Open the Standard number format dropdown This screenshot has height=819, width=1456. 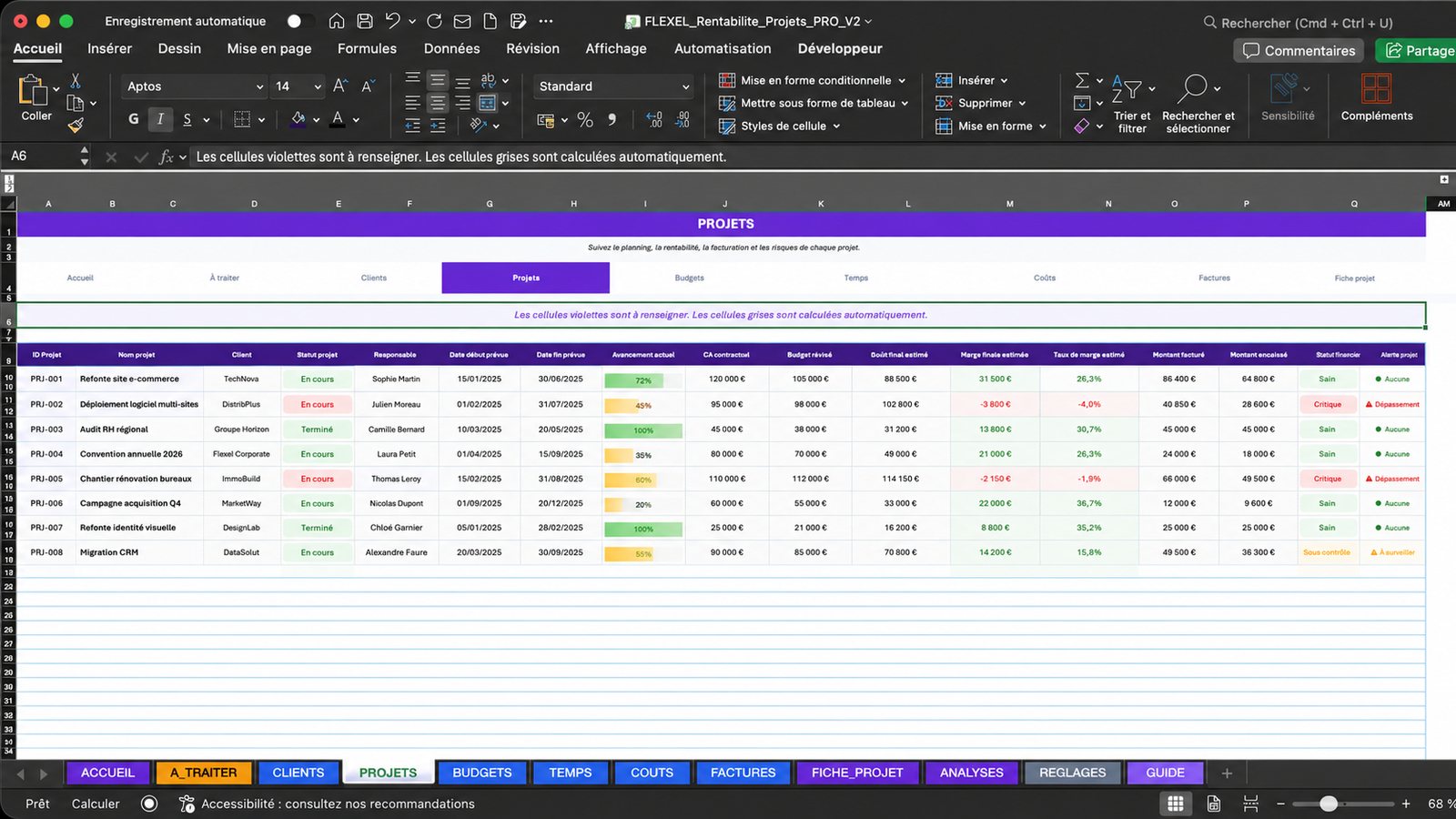[x=685, y=86]
